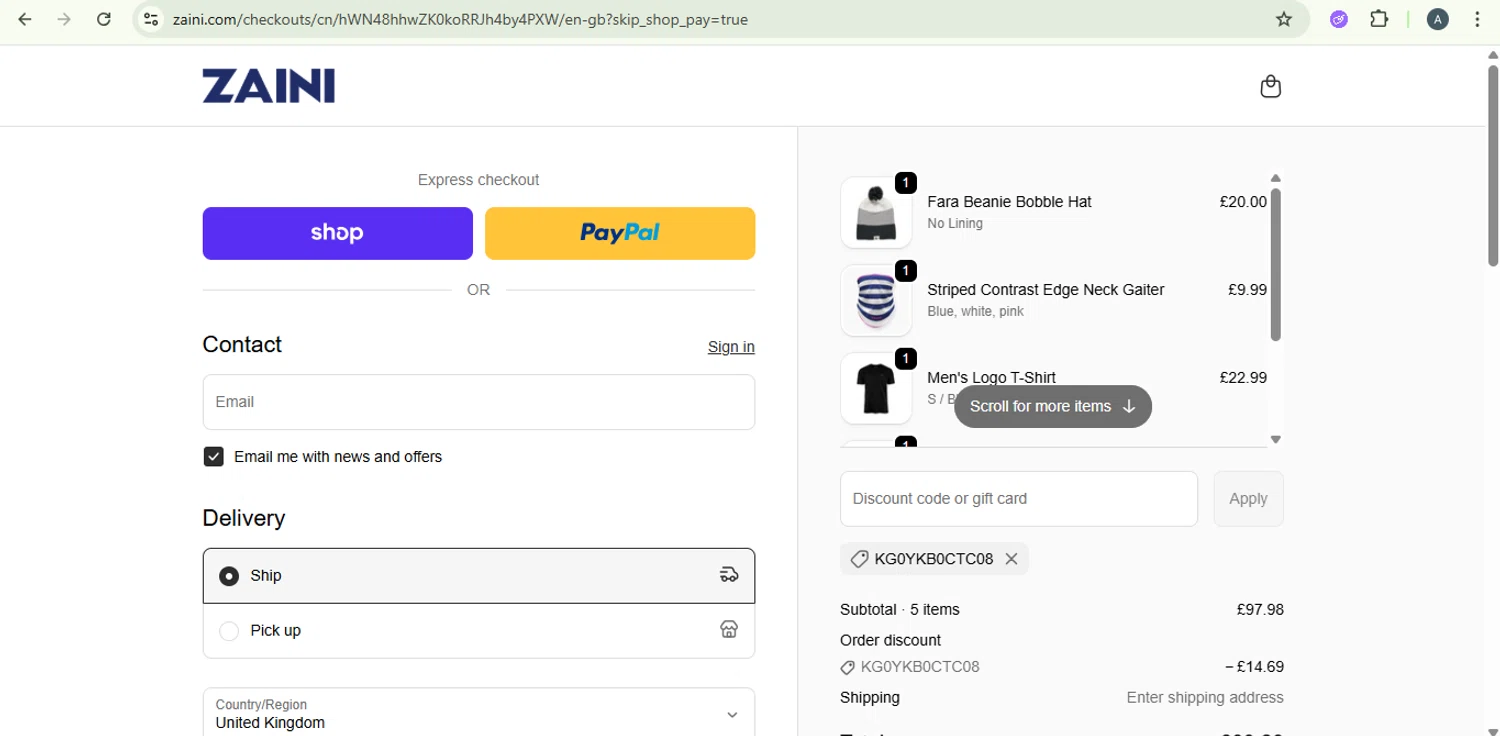1500x736 pixels.
Task: Click the Order discount label
Action: 890,640
